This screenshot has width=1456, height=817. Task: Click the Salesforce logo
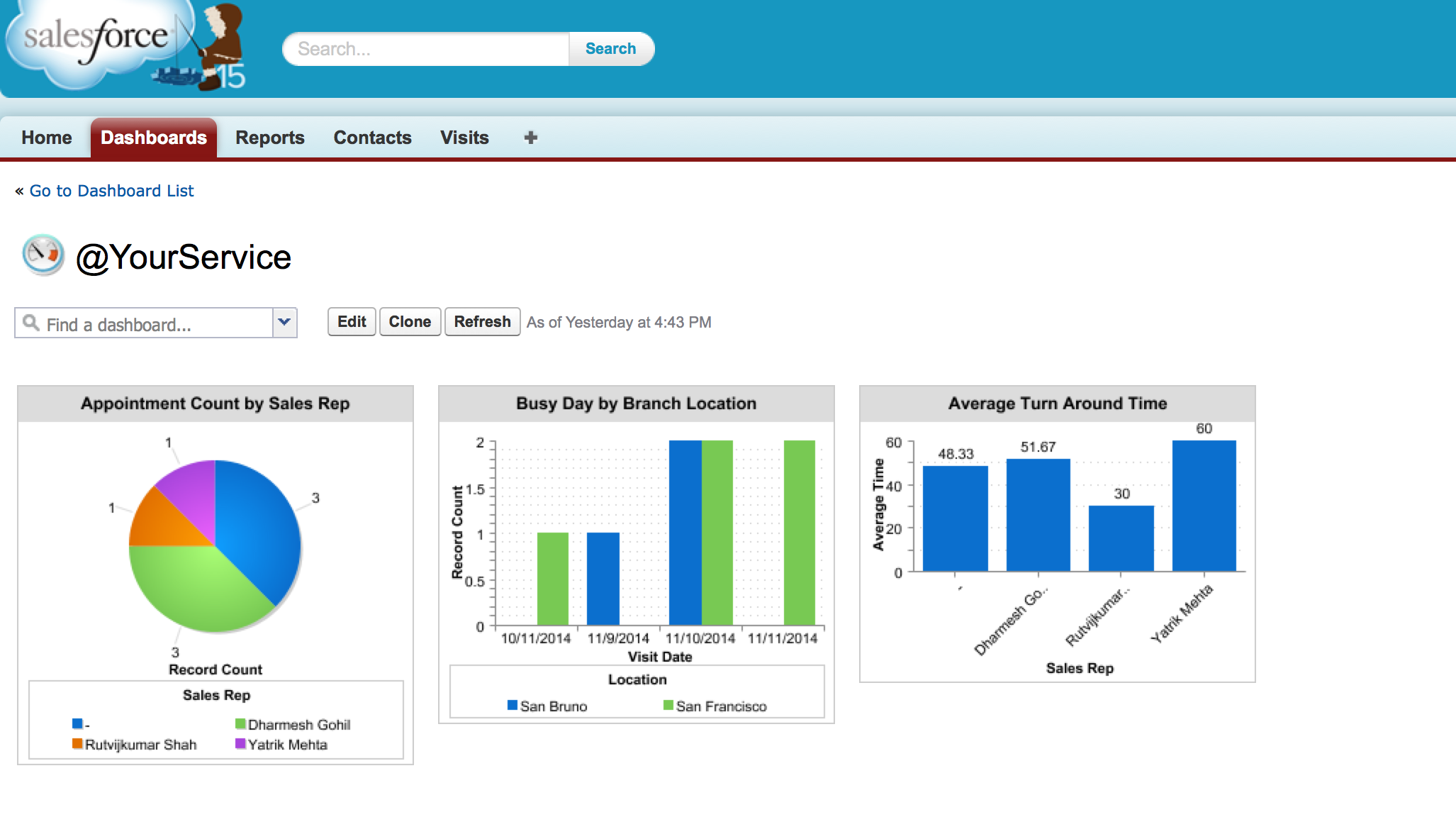click(x=96, y=39)
